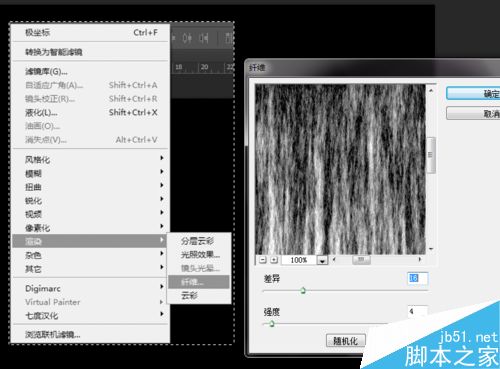
Task: Zoom out the Fibers preview with minus
Action: pos(263,260)
